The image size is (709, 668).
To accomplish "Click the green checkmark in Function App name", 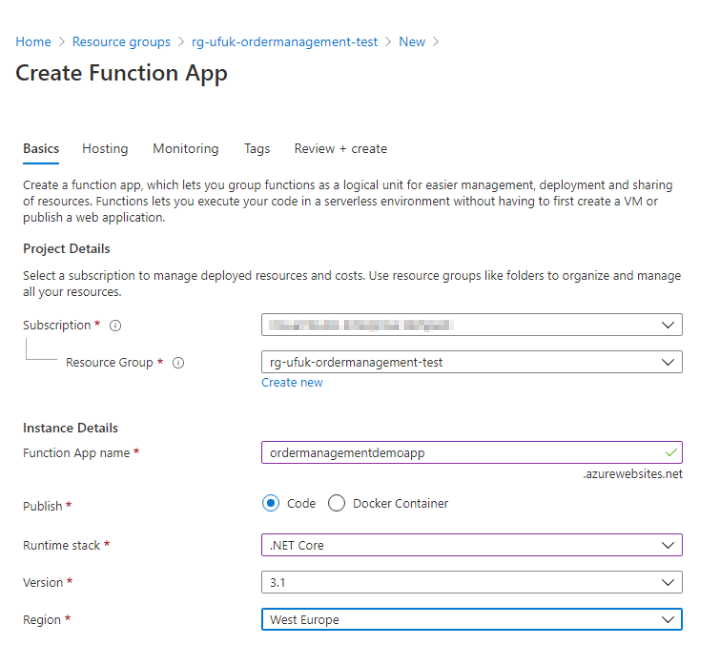I will click(671, 452).
